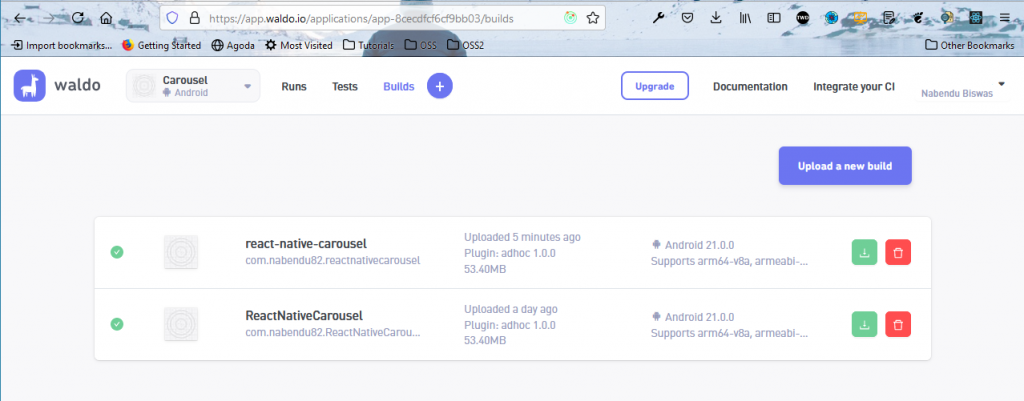
Task: Switch to the Runs tab
Action: [294, 87]
